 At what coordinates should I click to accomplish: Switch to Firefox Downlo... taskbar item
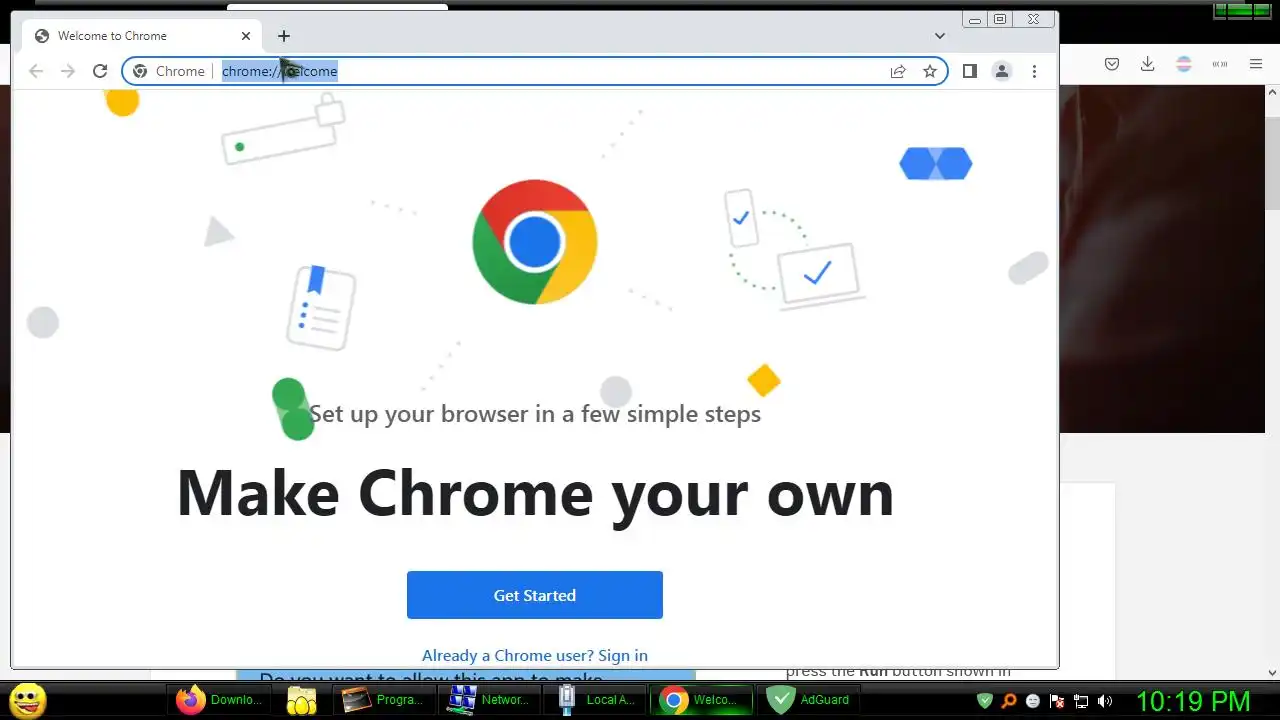(219, 700)
